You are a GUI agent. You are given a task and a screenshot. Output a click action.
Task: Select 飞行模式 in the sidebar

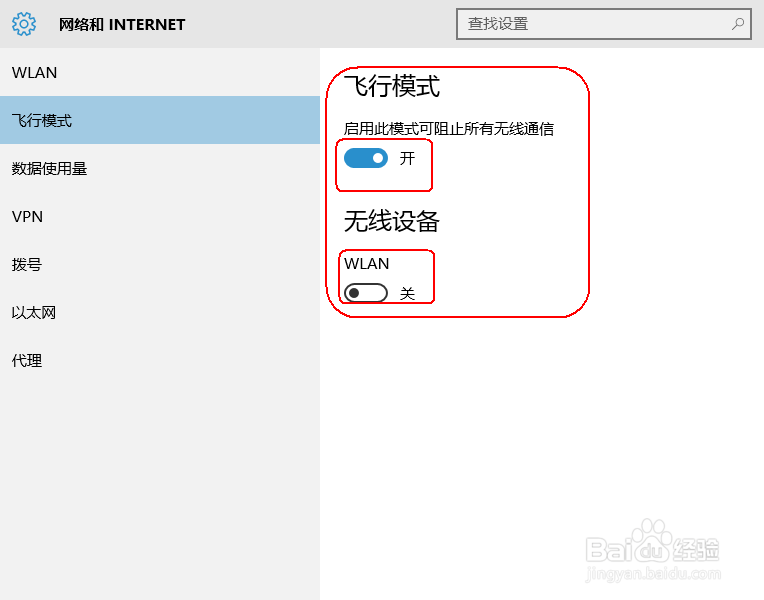click(x=160, y=120)
